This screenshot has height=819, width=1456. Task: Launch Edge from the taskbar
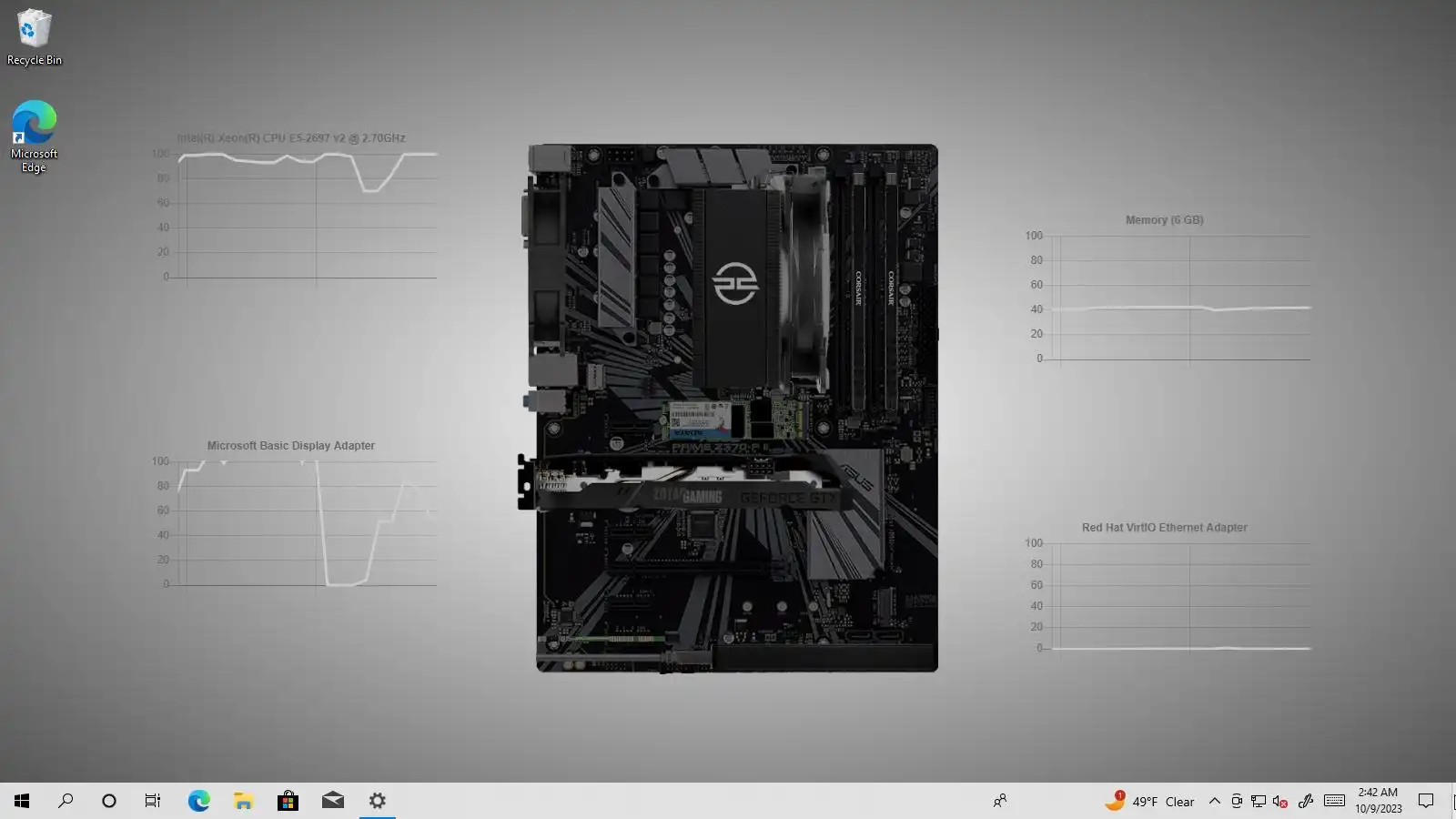[198, 801]
